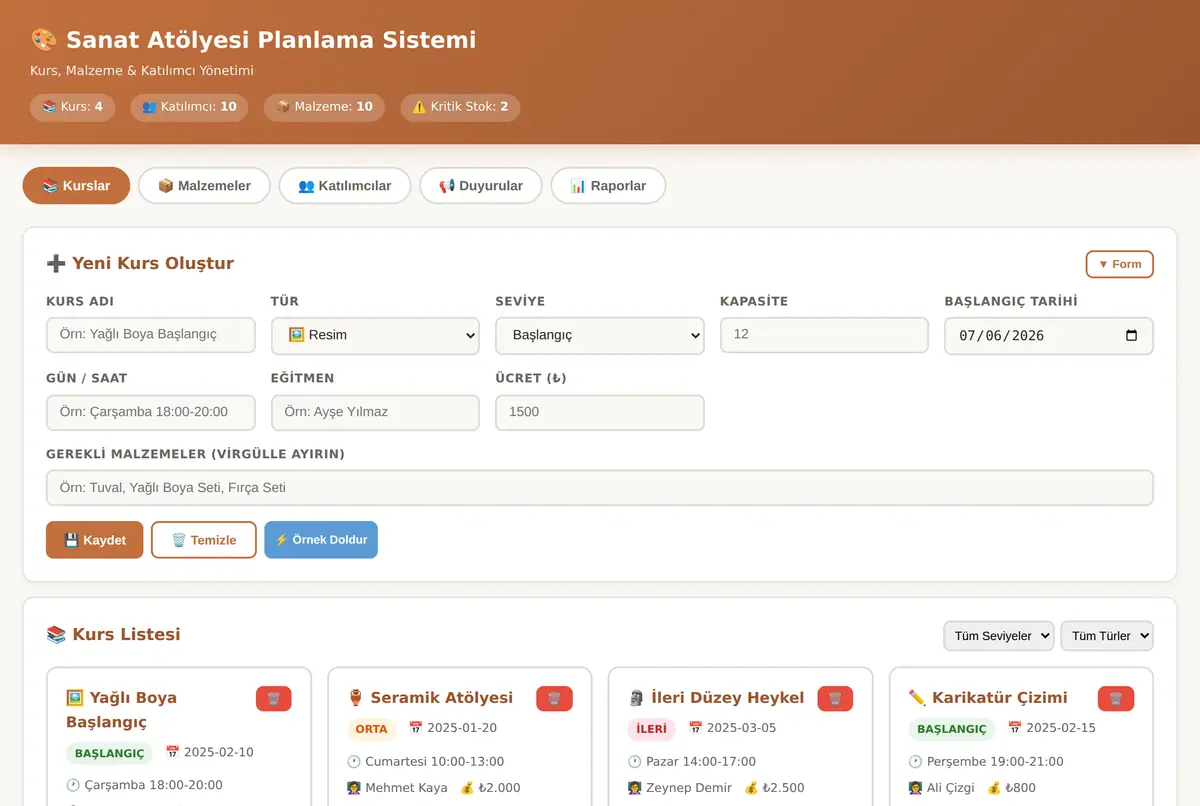Screen dimensions: 1200x806
Task: Click the date 2025-03-05
Action: [741, 728]
